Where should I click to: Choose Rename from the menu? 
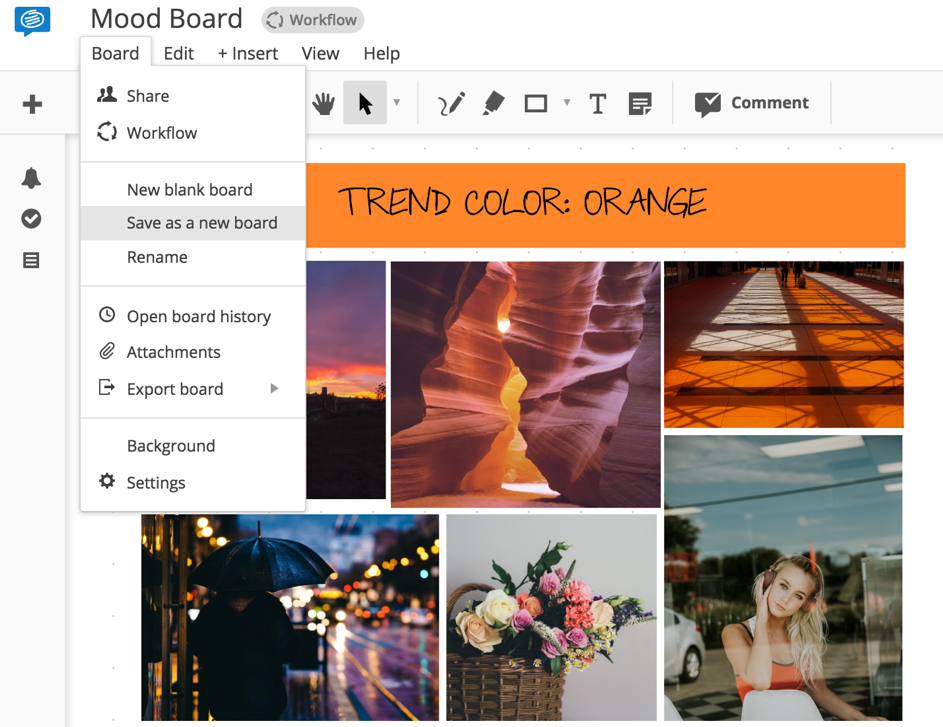click(x=193, y=257)
